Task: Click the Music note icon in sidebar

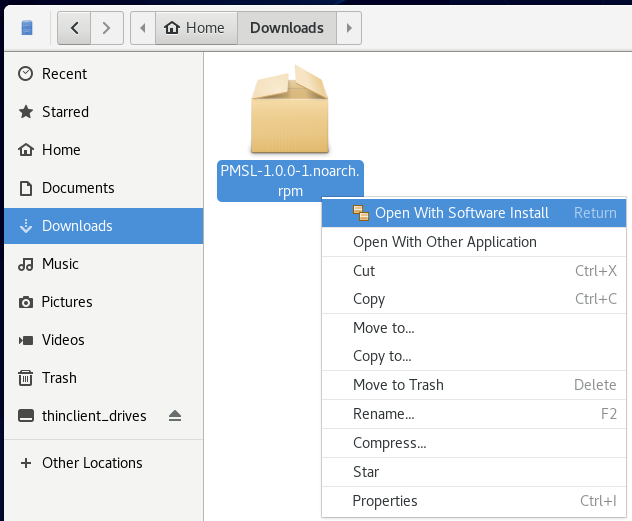Action: pyautogui.click(x=27, y=264)
